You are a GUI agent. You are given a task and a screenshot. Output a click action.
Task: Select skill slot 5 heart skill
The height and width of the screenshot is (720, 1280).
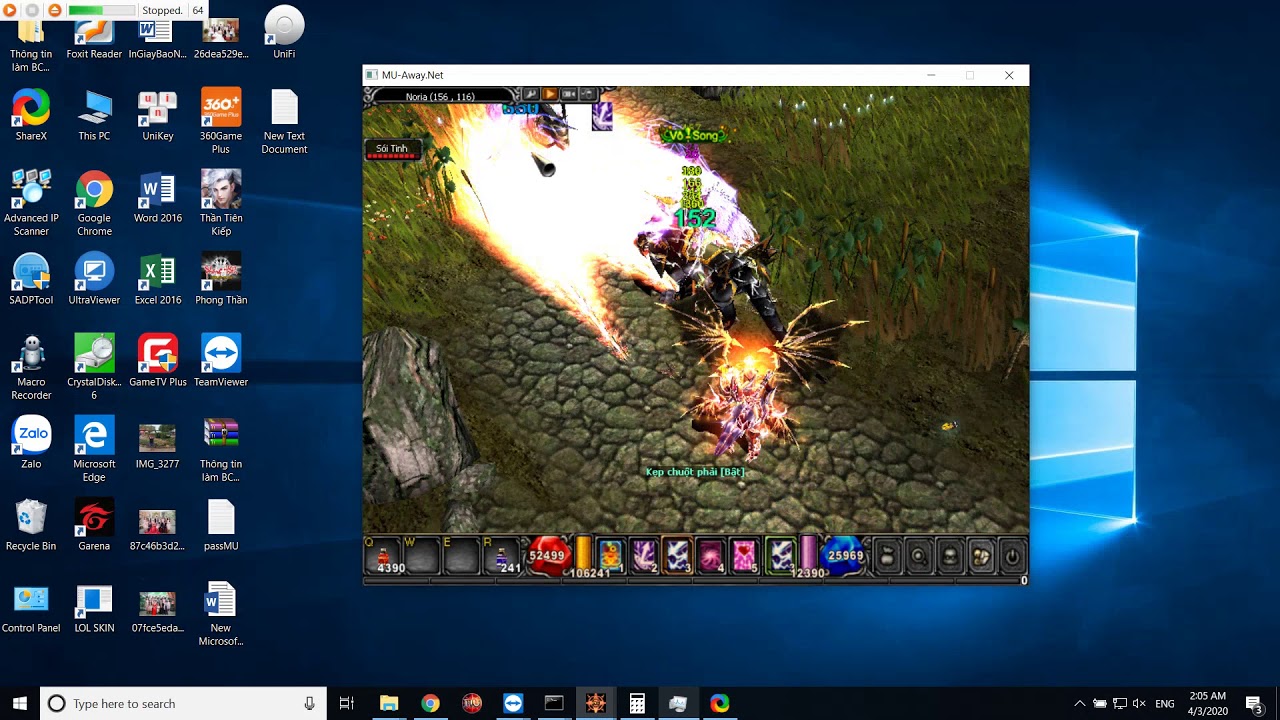745,556
